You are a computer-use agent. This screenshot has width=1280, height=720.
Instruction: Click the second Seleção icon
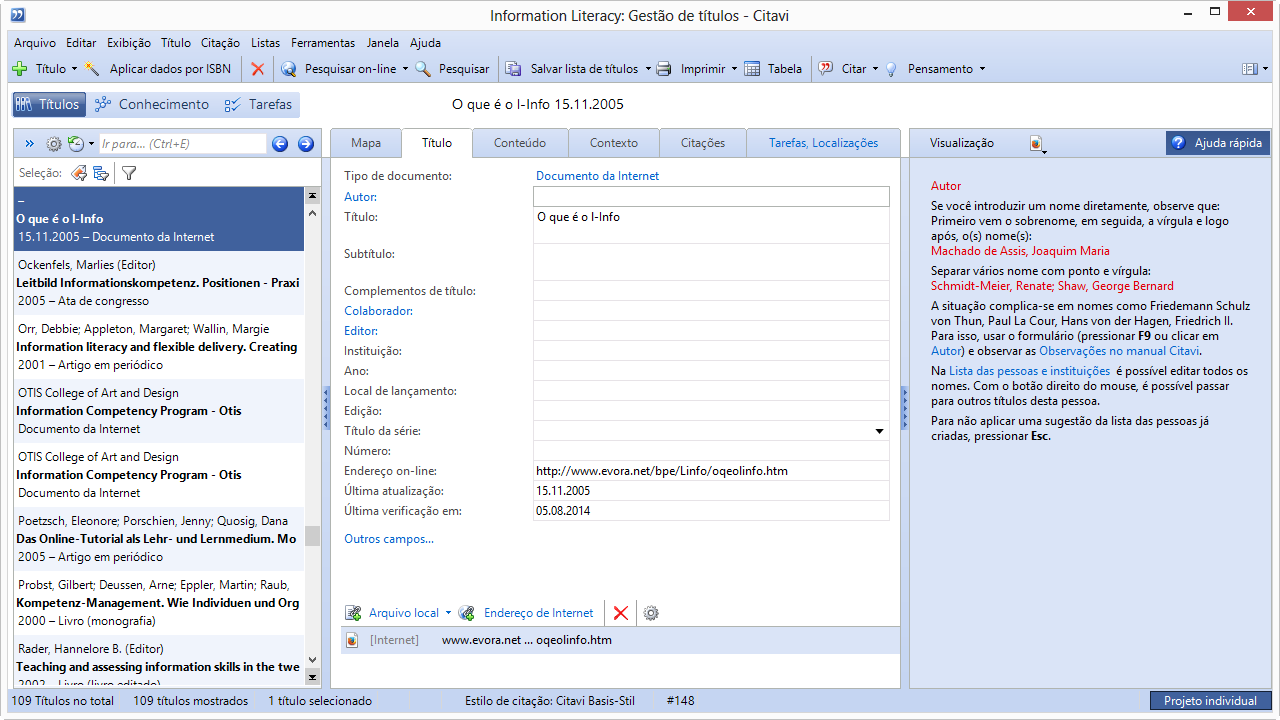(x=101, y=173)
